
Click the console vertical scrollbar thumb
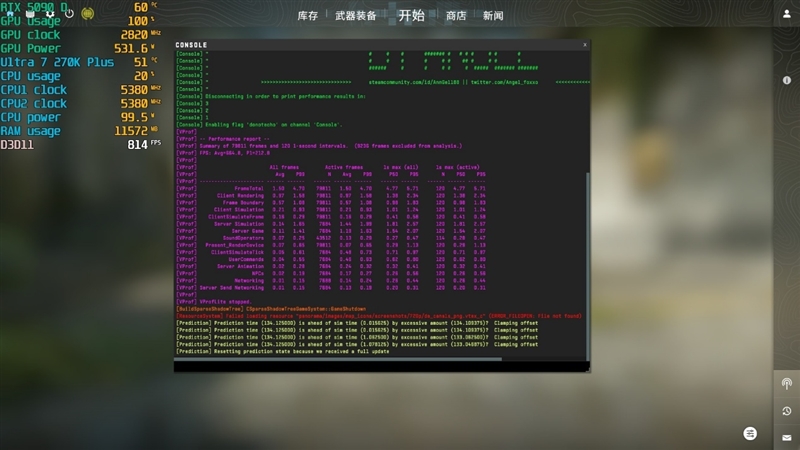(x=588, y=266)
